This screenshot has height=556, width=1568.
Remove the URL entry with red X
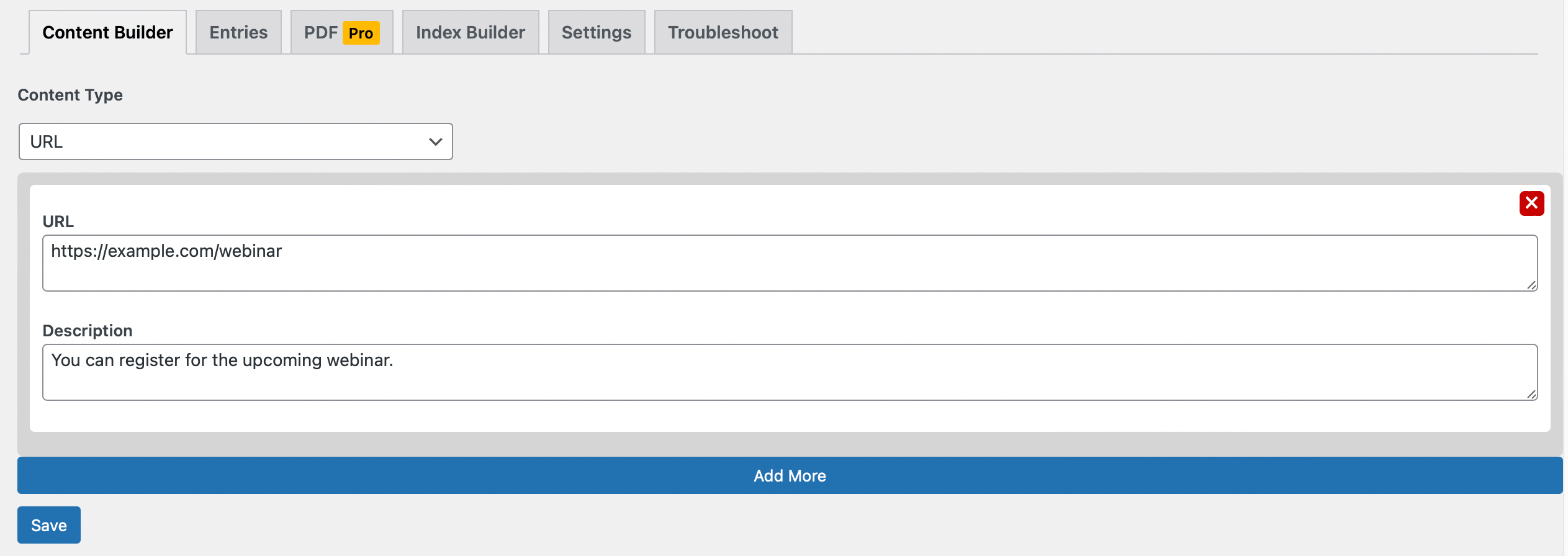[x=1531, y=203]
